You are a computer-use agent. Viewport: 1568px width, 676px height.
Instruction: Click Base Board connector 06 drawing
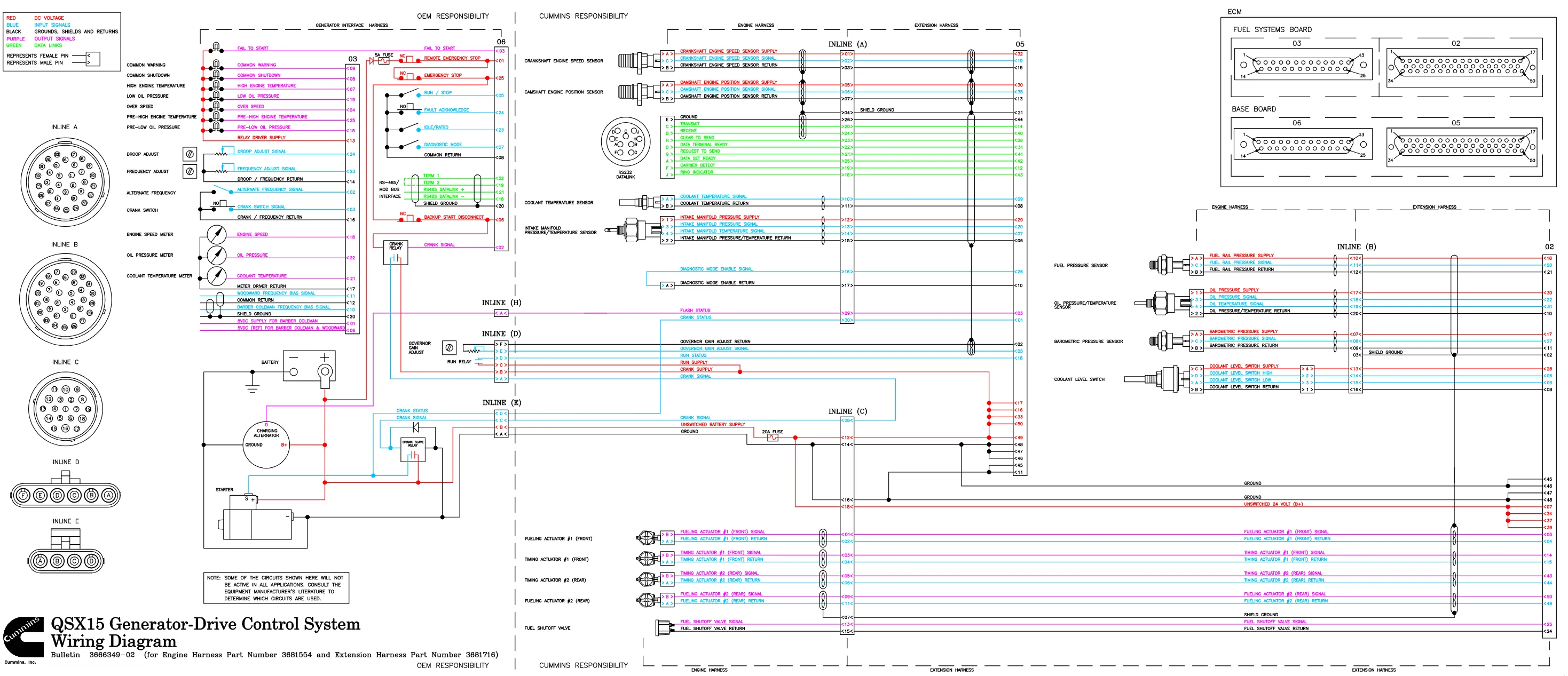click(1303, 145)
